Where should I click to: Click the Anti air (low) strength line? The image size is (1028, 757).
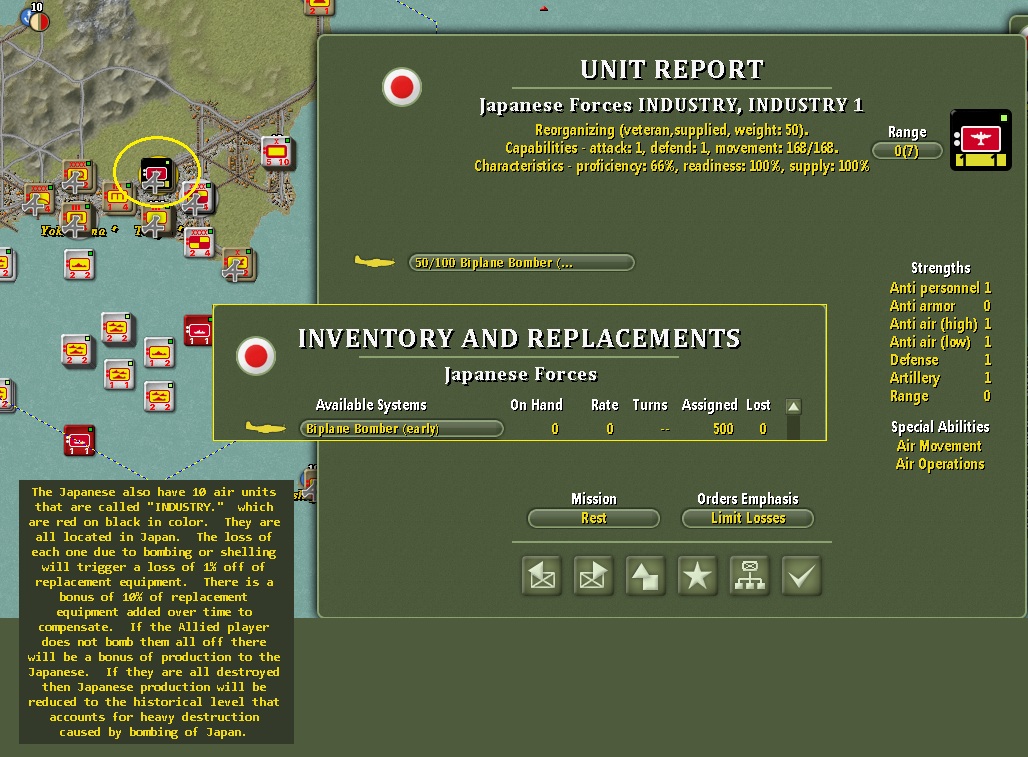coord(940,342)
